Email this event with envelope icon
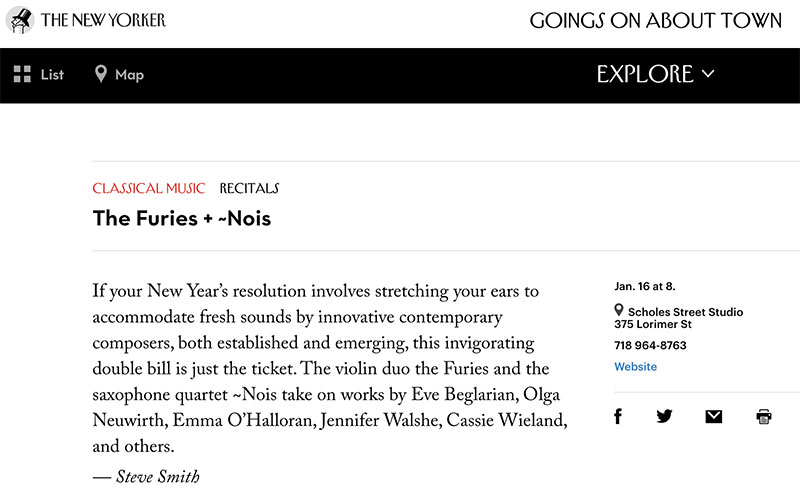Image resolution: width=800 pixels, height=498 pixels. 714,416
